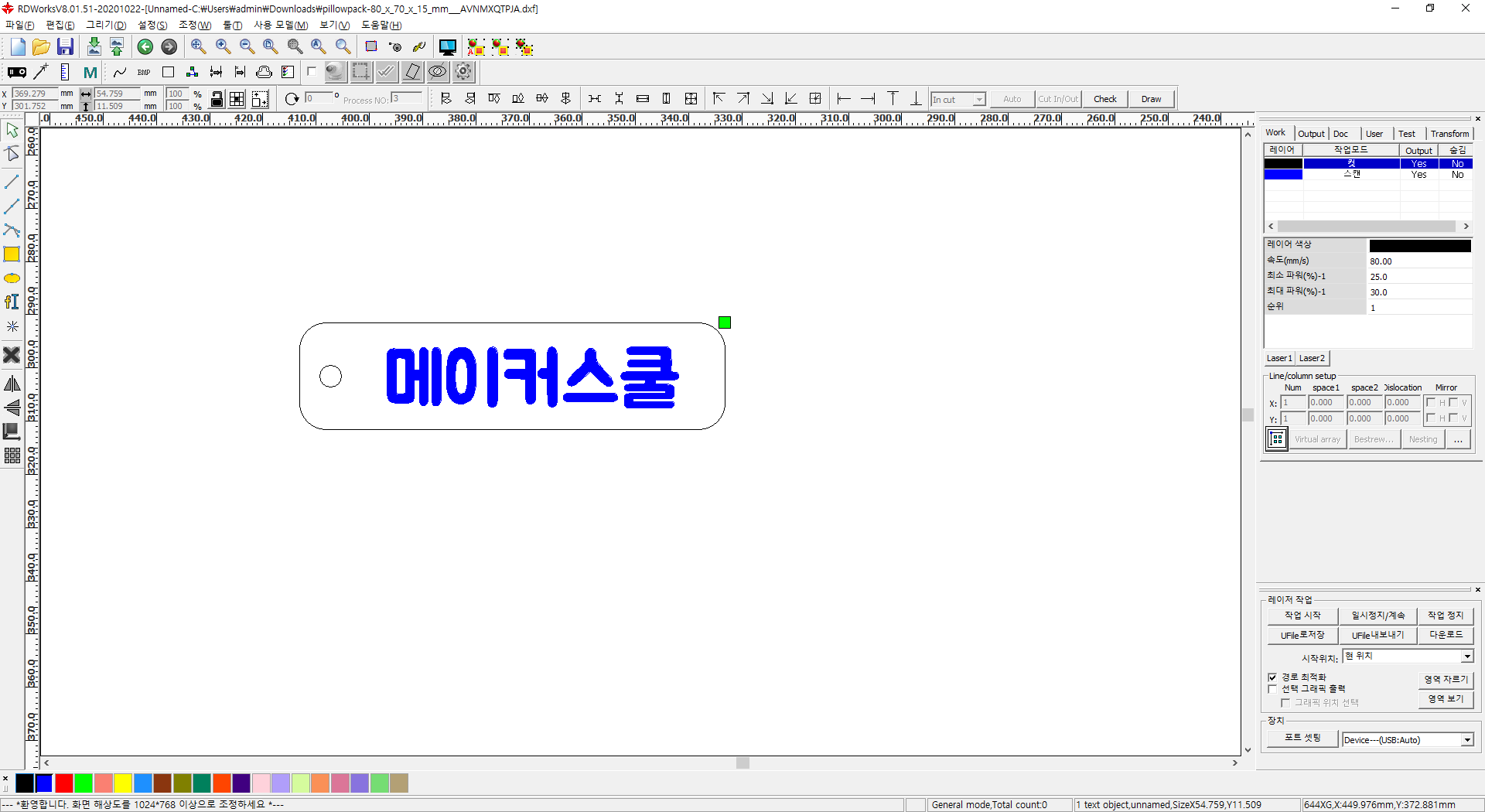
Task: Select the rectangle drawing tool
Action: (x=12, y=254)
